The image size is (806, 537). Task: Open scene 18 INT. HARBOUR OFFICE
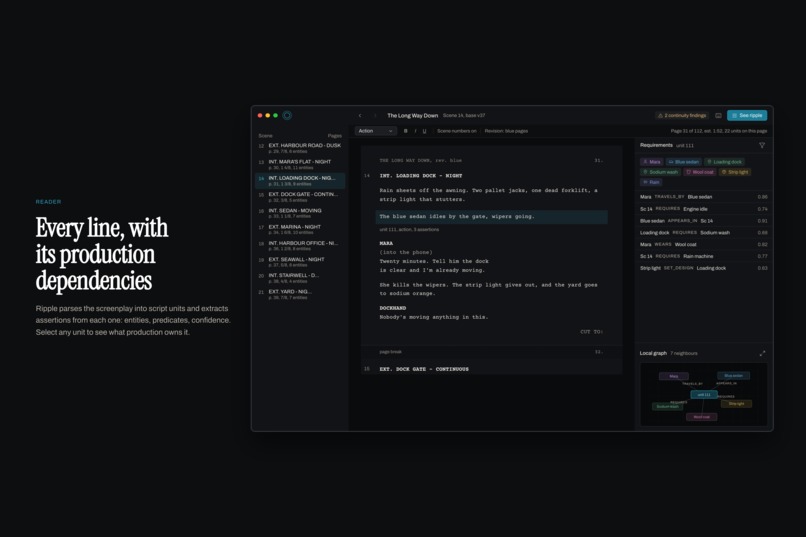pos(300,246)
